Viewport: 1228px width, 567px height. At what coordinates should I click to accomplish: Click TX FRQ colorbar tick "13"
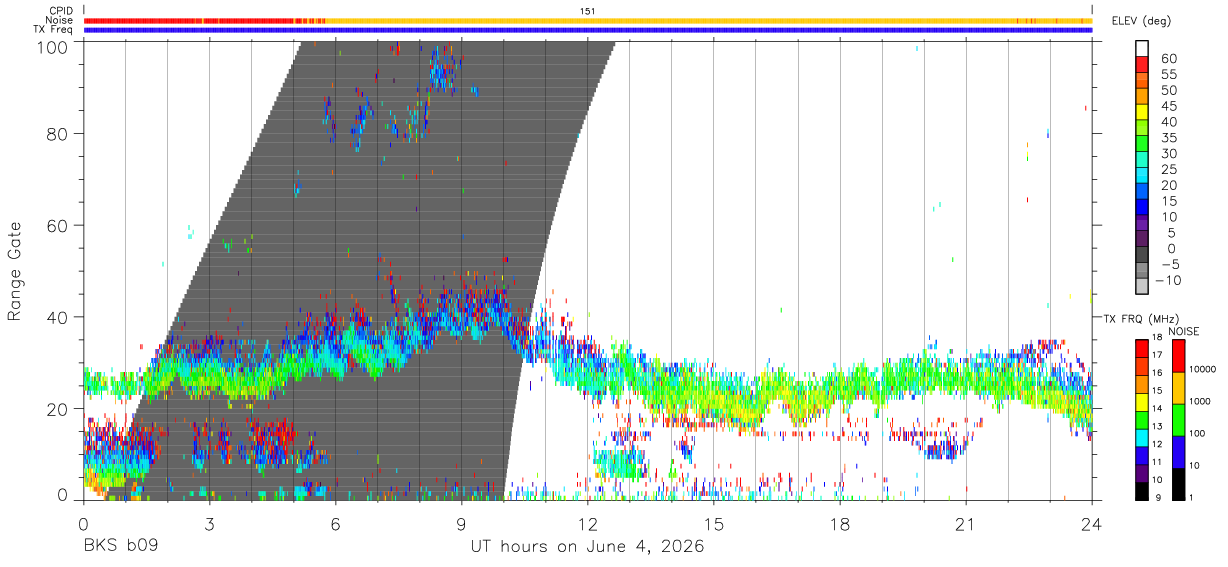coord(1156,427)
